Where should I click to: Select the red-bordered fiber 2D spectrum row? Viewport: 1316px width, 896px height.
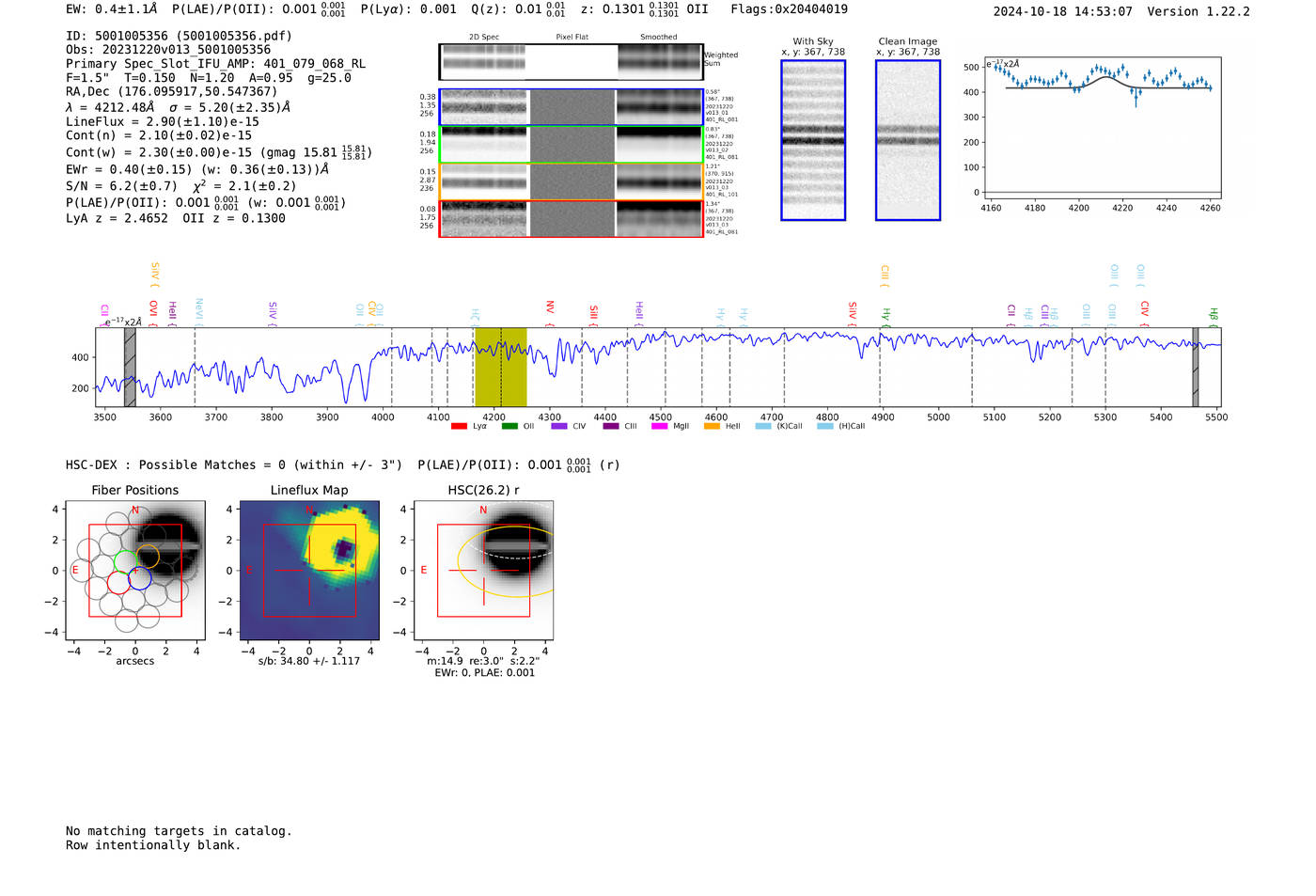[571, 218]
